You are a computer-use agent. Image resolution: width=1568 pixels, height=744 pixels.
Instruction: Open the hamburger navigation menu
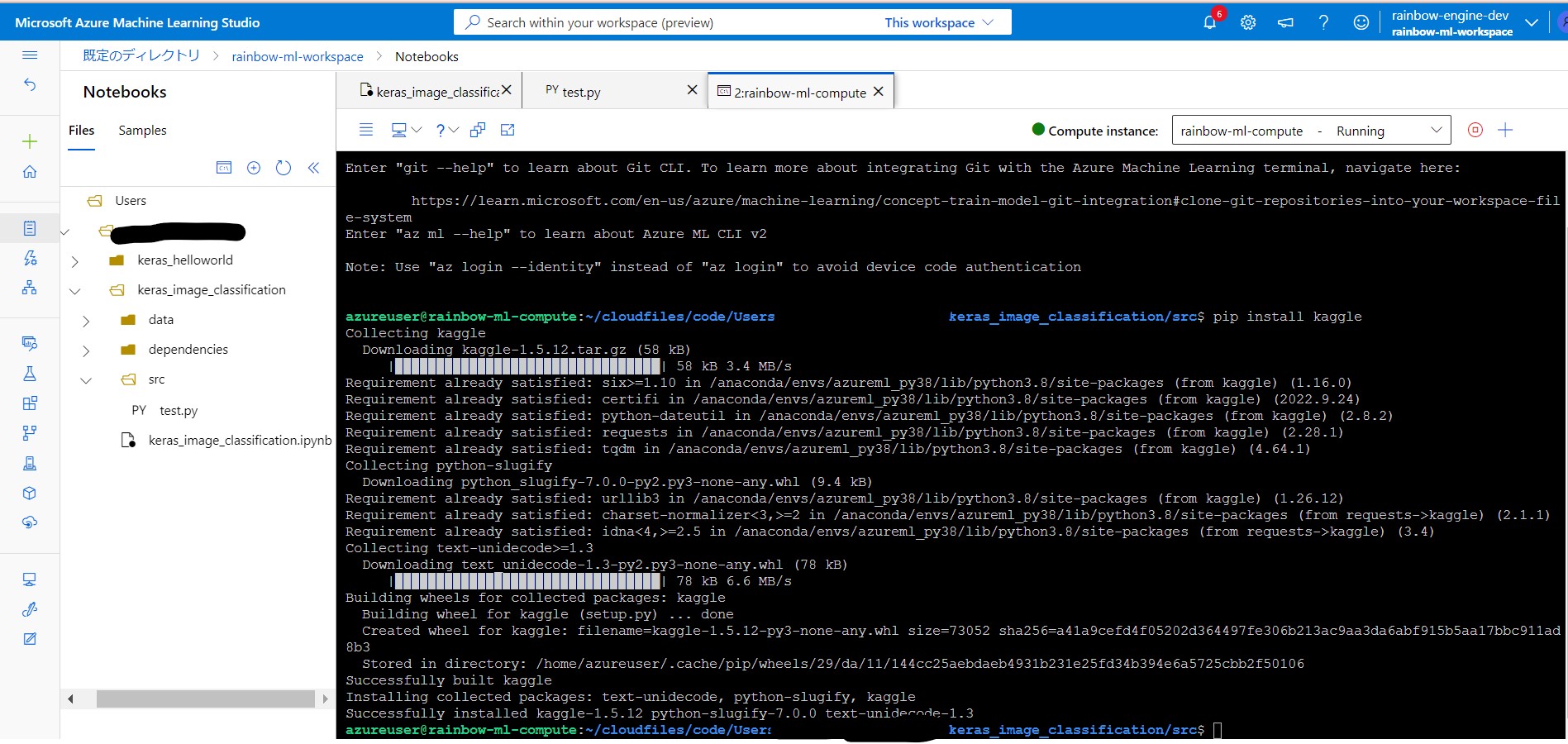click(x=30, y=55)
